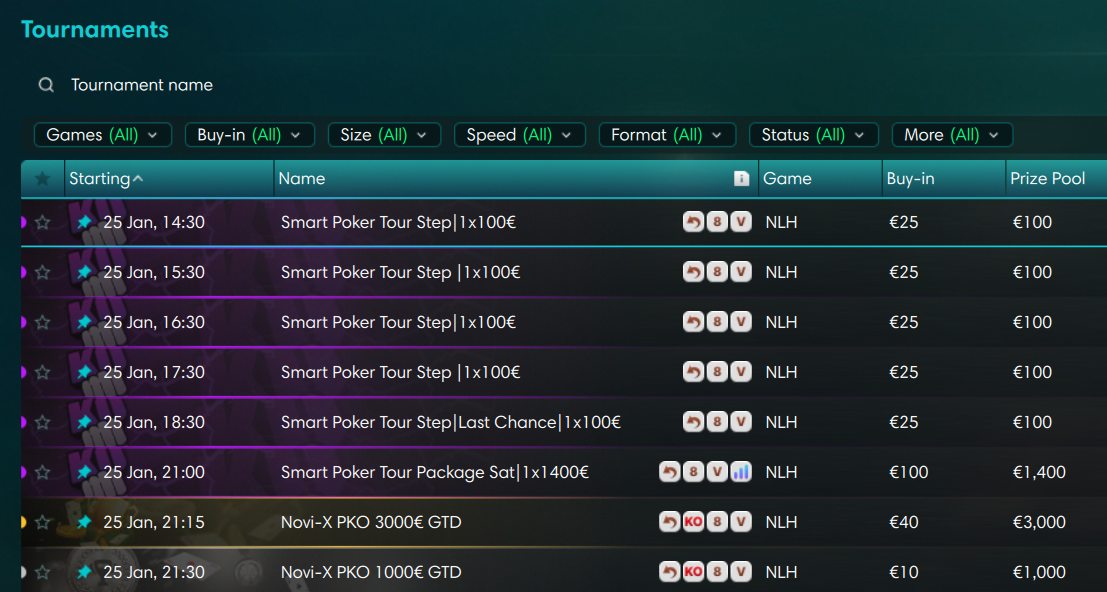Sort tournaments by Prize Pool column
The image size is (1107, 592).
(x=1048, y=179)
